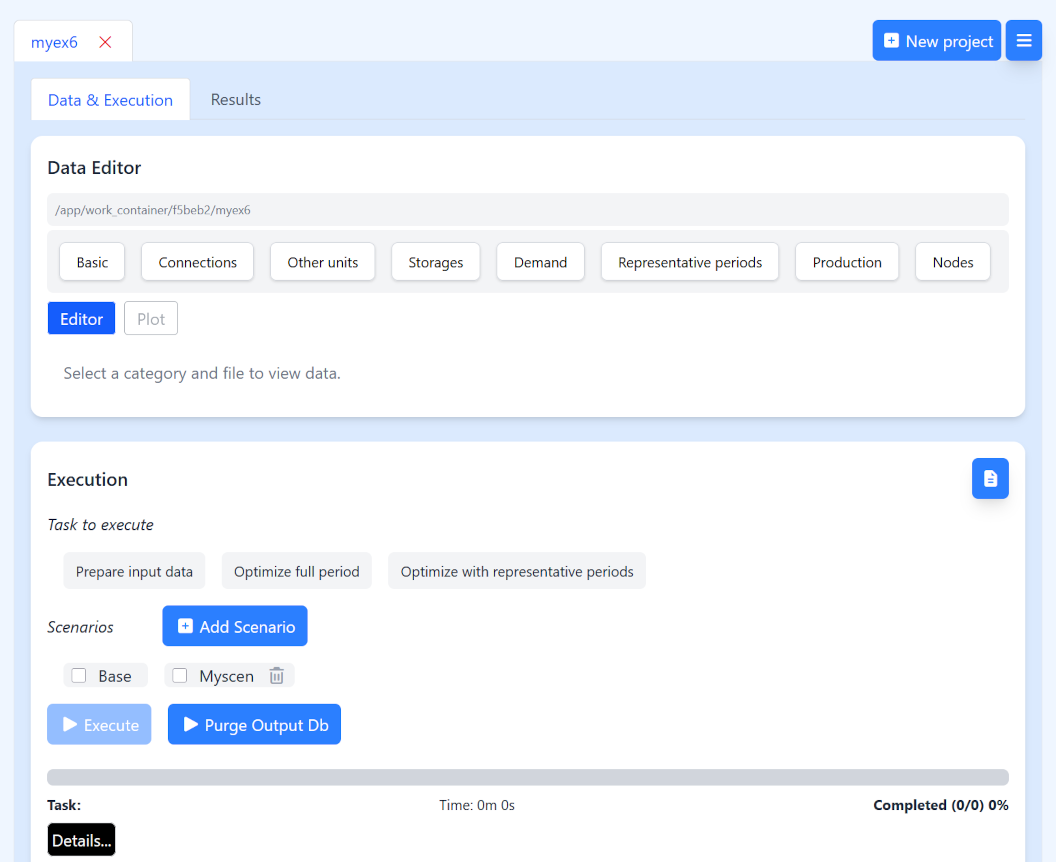Open the execution log document icon

[990, 479]
